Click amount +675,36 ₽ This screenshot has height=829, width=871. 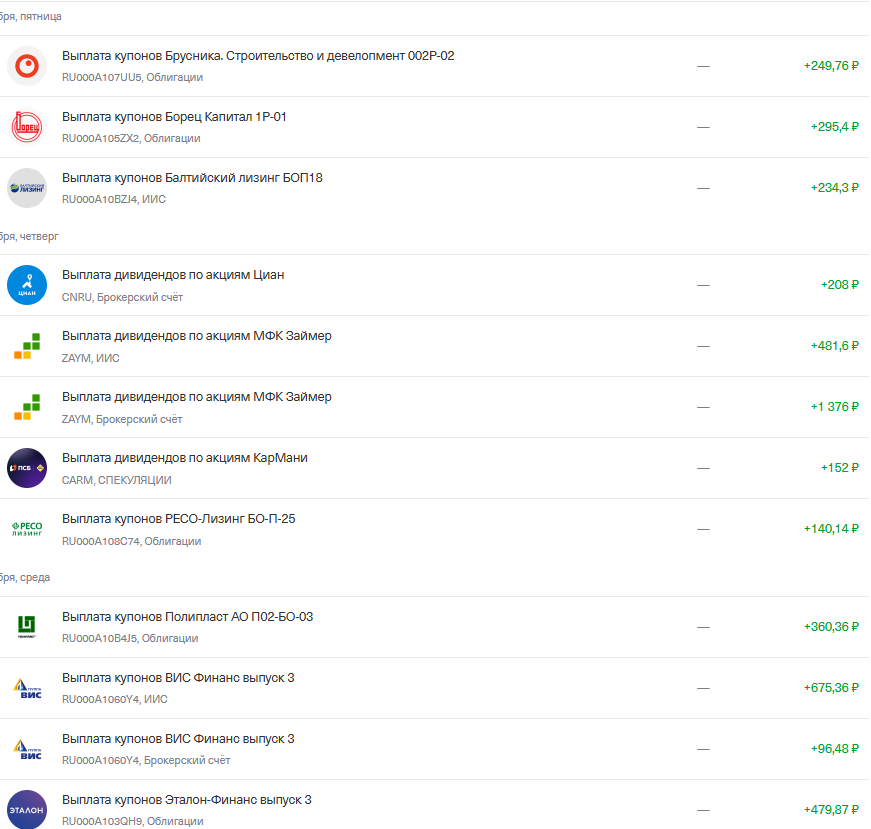tap(831, 688)
